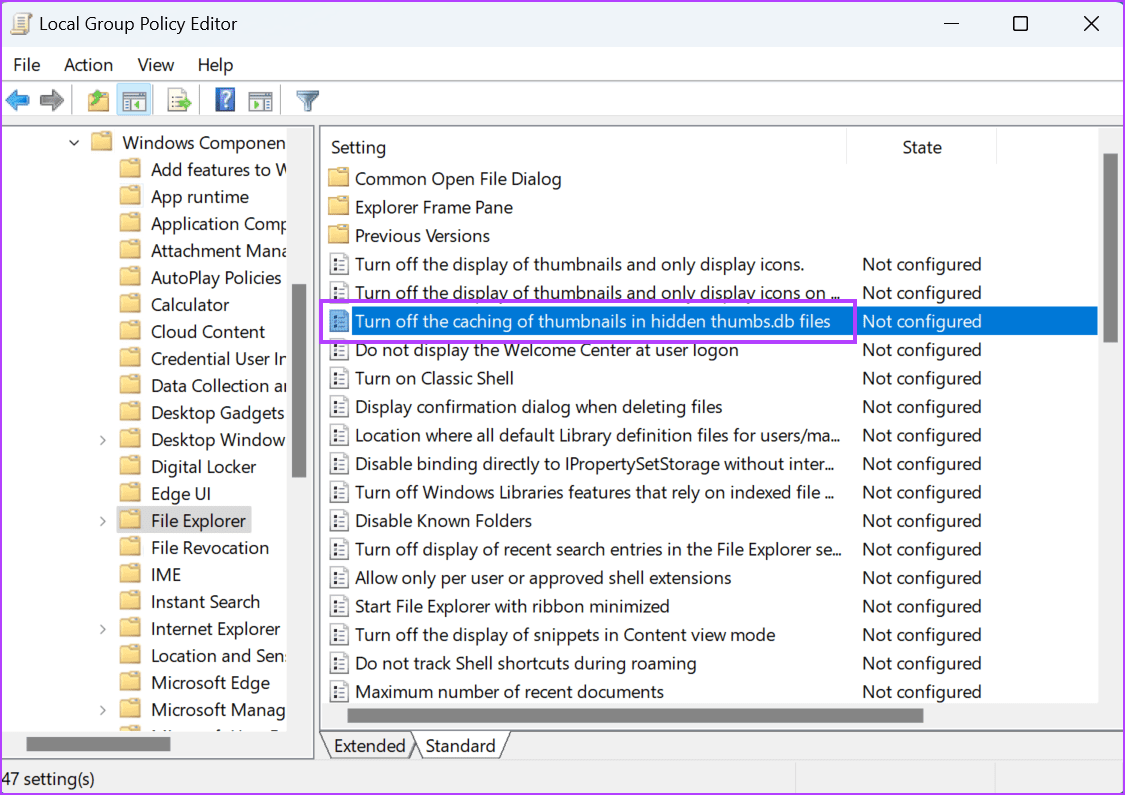This screenshot has width=1125, height=795.
Task: Toggle the action pane icon
Action: pos(261,100)
